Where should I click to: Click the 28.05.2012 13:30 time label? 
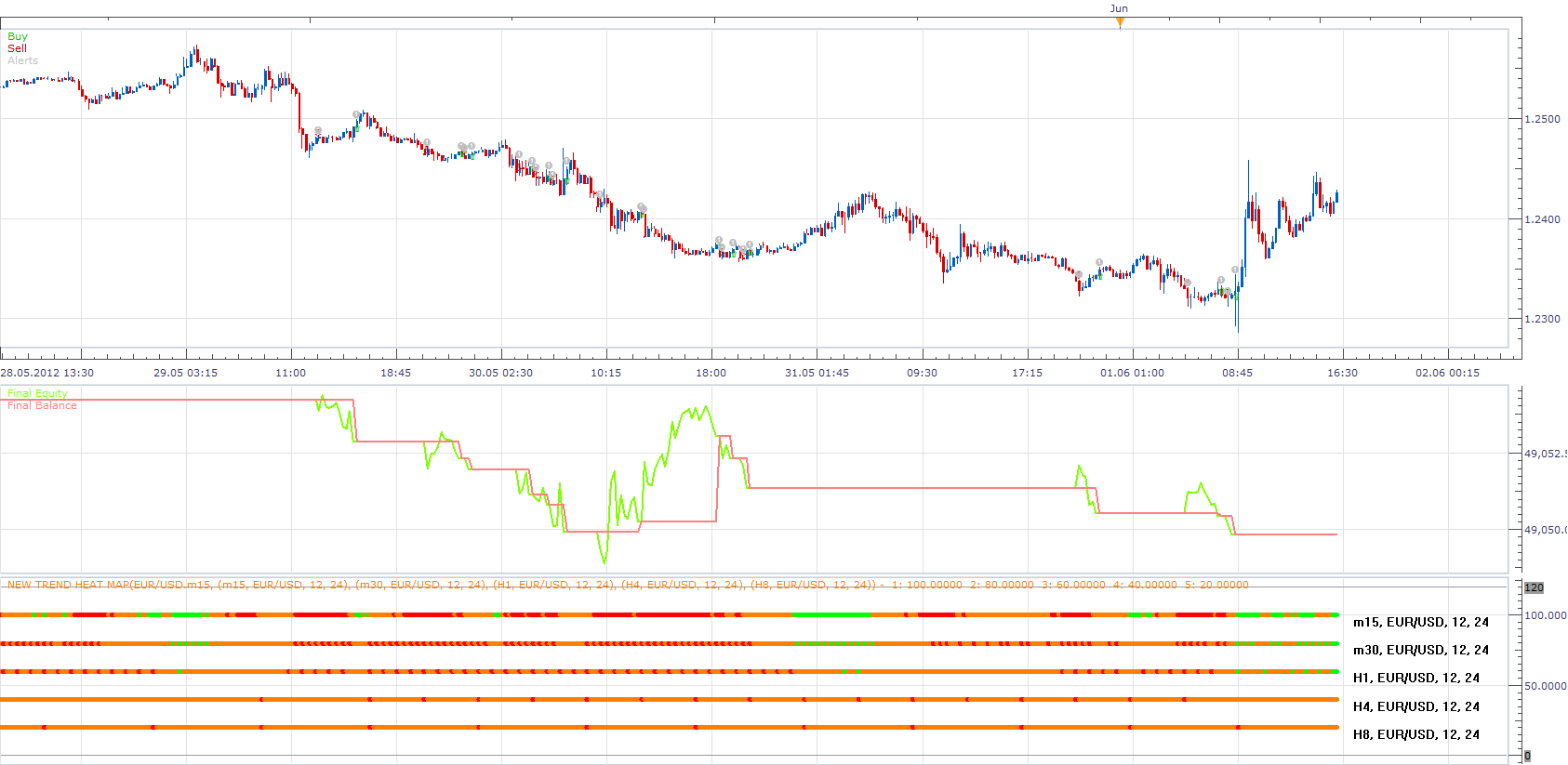[x=47, y=373]
